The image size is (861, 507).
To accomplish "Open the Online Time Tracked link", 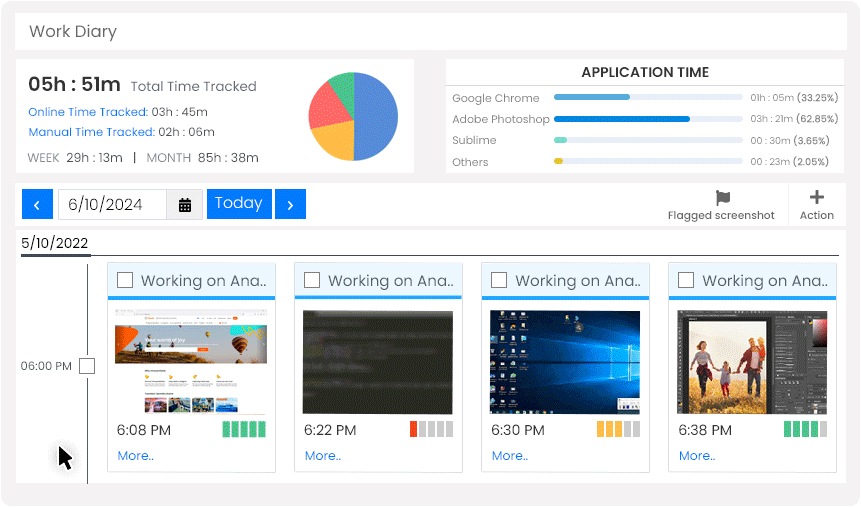I will pos(88,112).
